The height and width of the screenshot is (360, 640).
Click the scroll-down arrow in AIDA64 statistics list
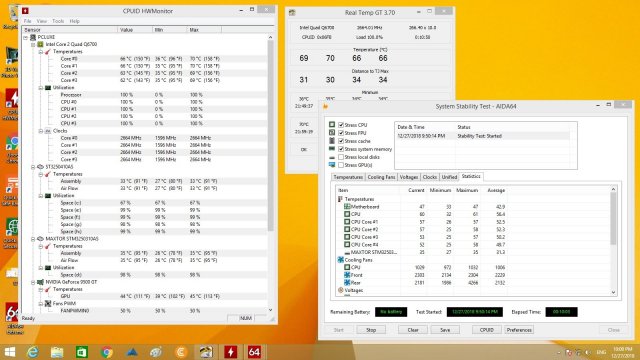tap(613, 292)
